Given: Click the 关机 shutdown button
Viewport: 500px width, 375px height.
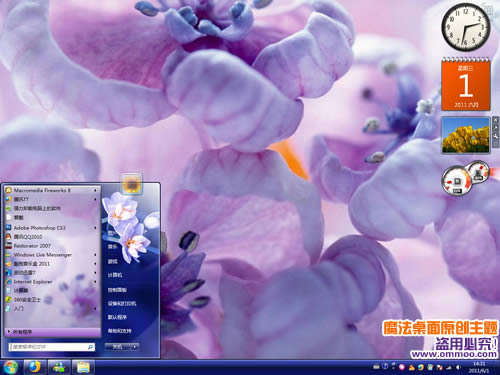Looking at the screenshot, I should (x=117, y=347).
